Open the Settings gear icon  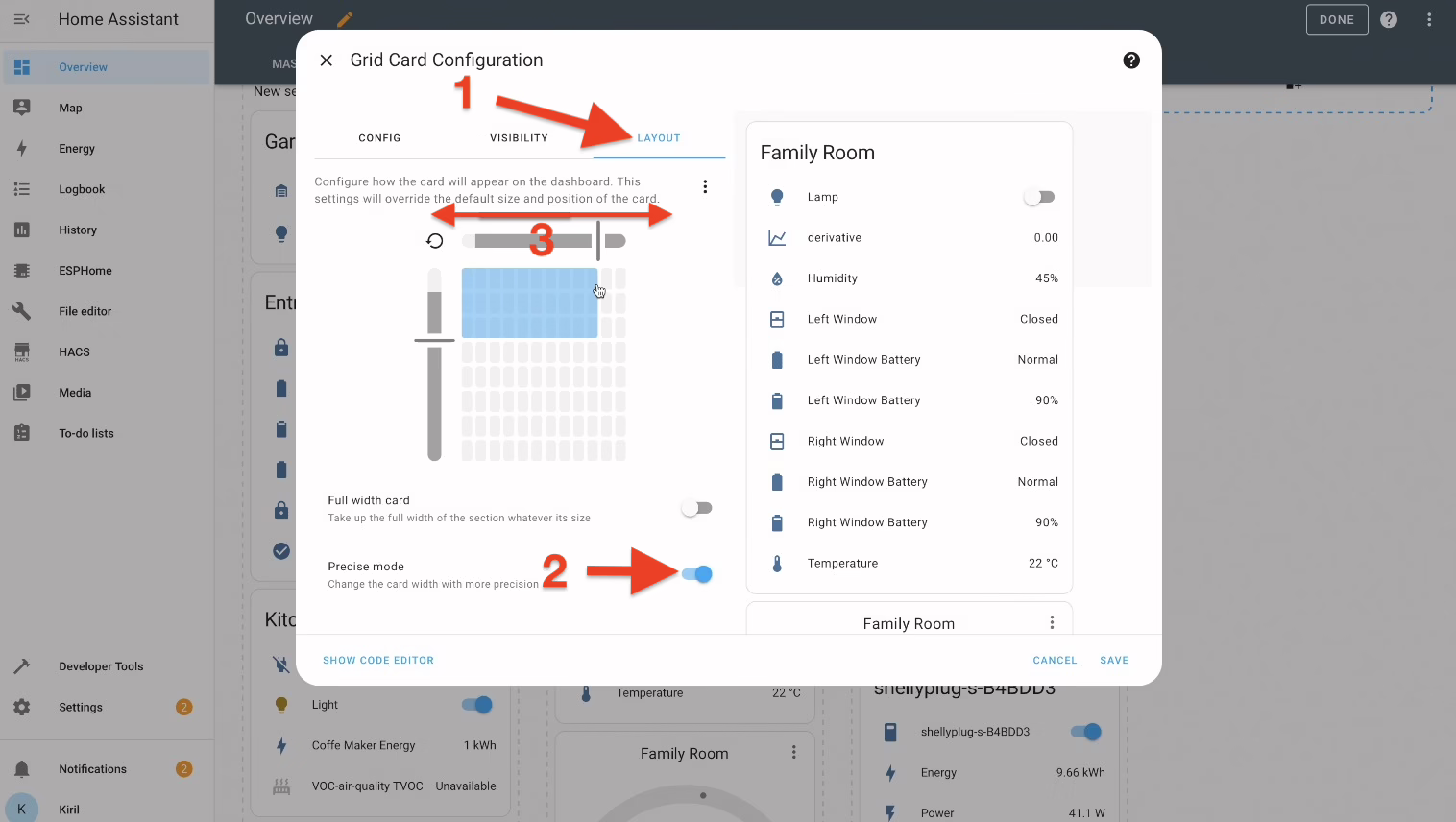22,707
